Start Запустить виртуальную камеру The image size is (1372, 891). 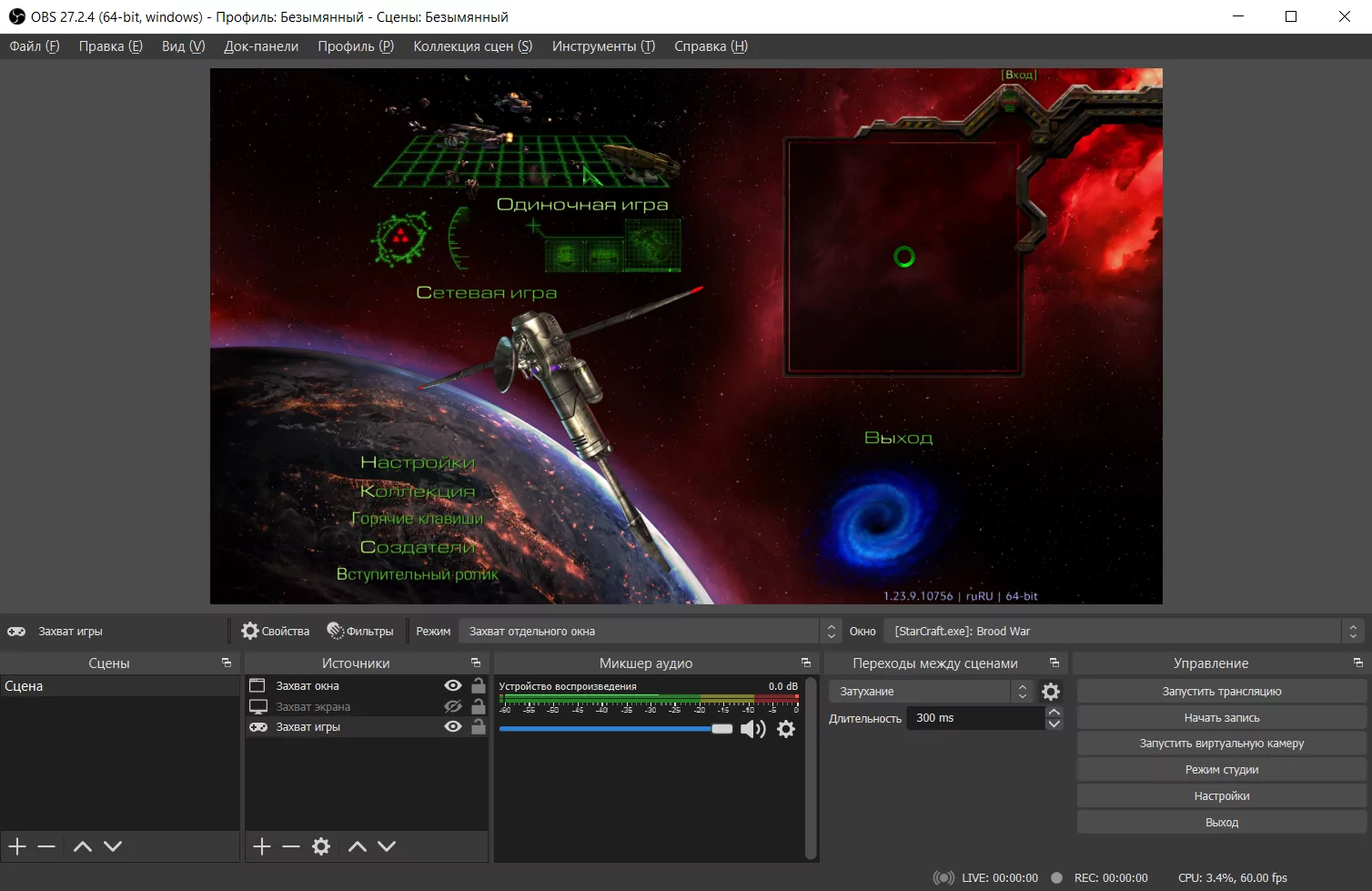pos(1222,744)
